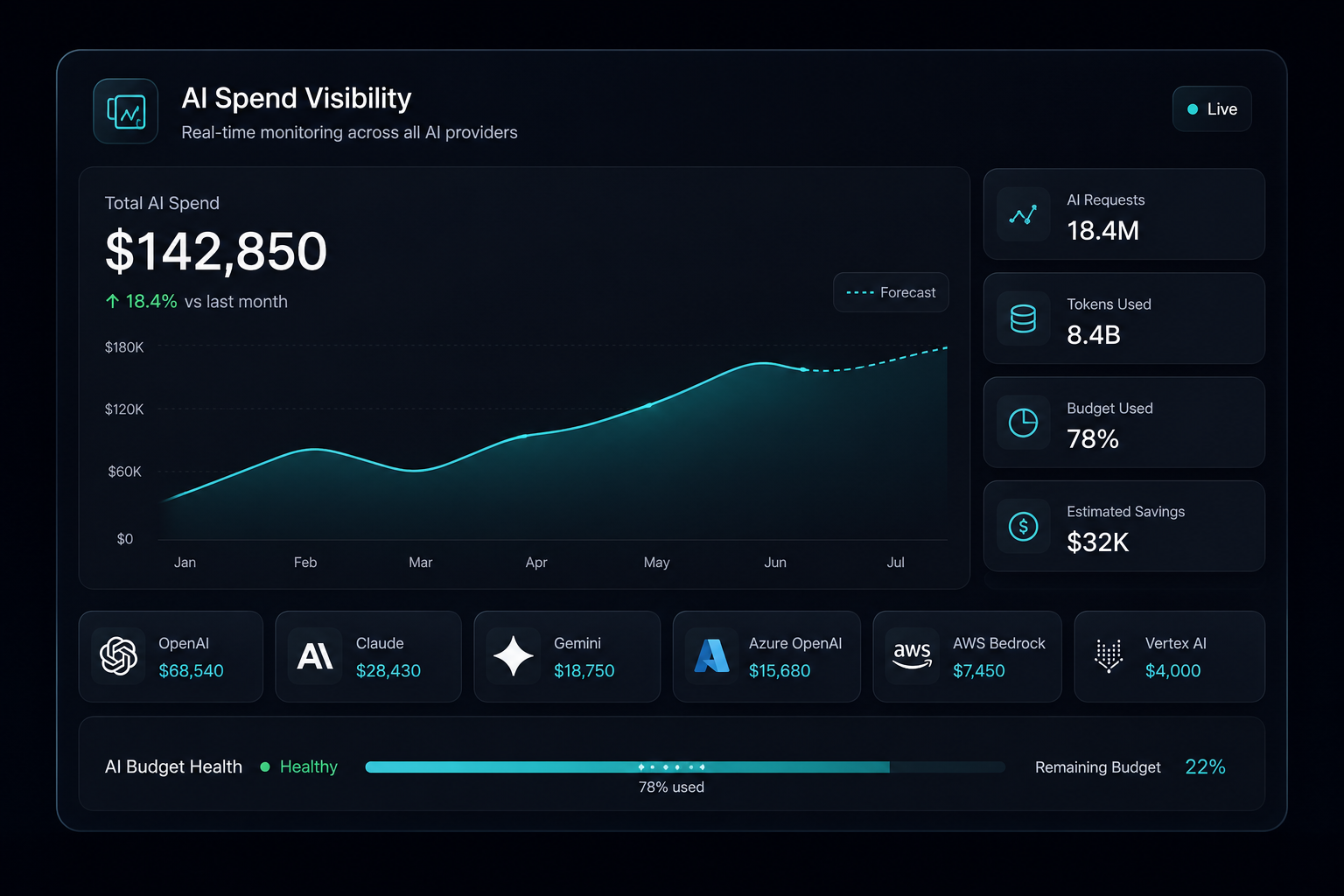
Task: Click the AI budget usage progress bar
Action: click(x=685, y=767)
